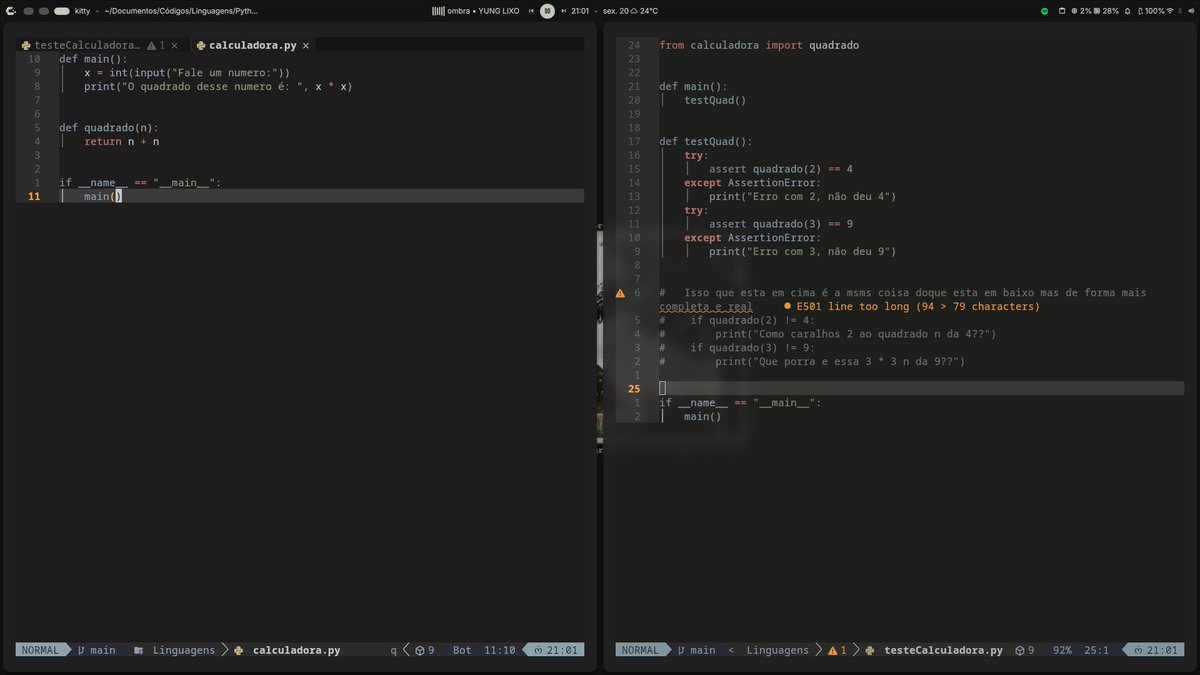Click the 'Bot' scroll position in left statusline
This screenshot has width=1200, height=675.
(x=462, y=650)
